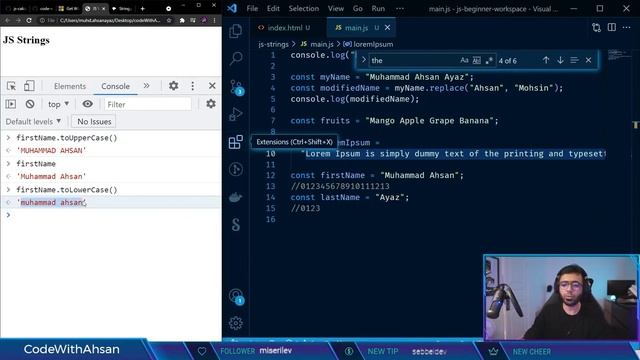640x360 pixels.
Task: Open the Run menu
Action: pos(378,8)
